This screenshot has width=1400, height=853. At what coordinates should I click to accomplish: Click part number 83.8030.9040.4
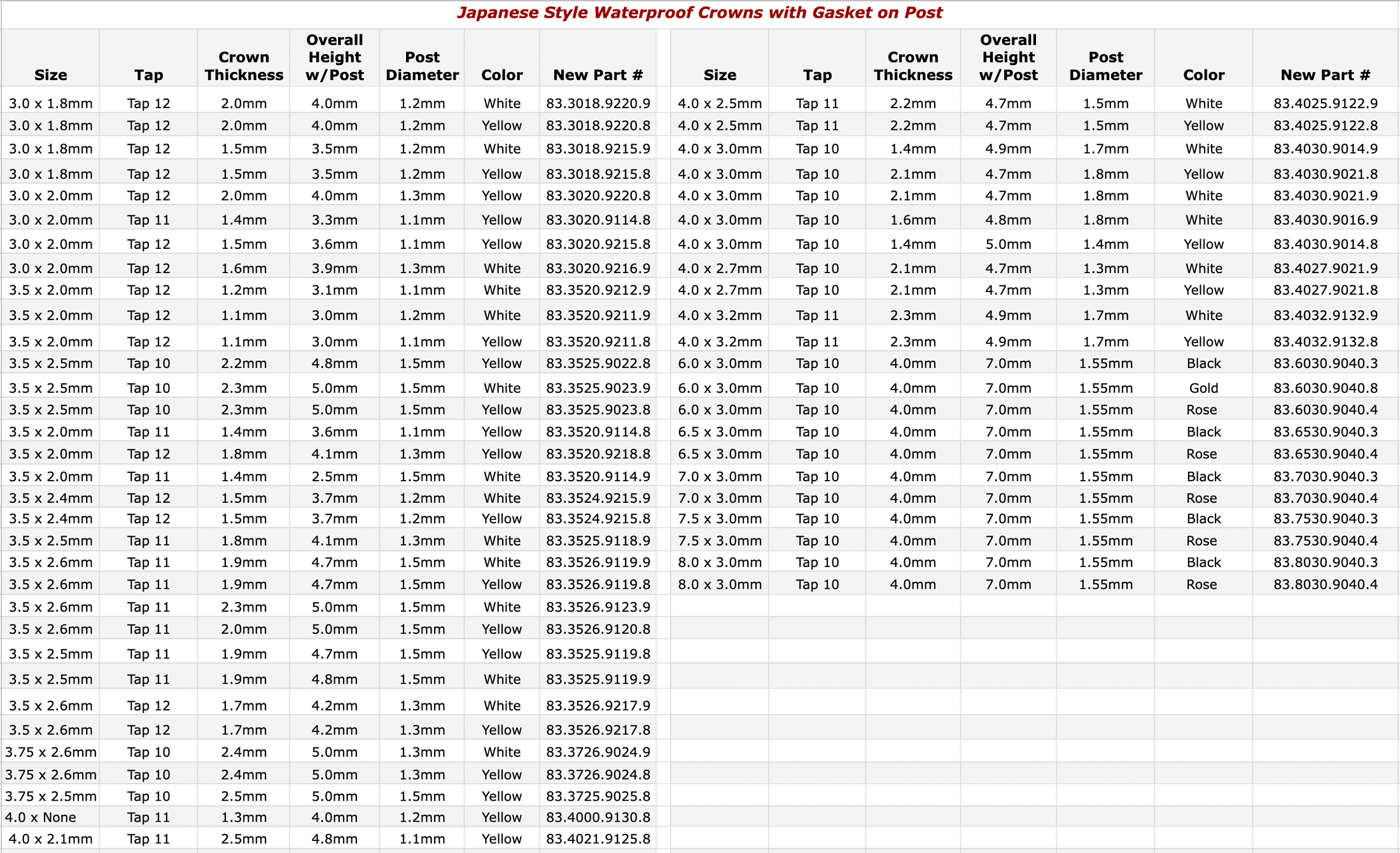1326,584
